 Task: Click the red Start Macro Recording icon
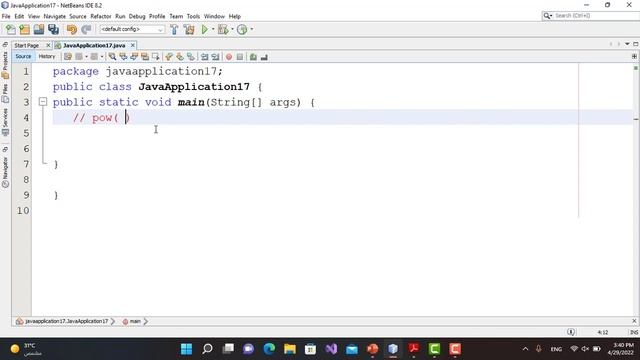tap(229, 57)
